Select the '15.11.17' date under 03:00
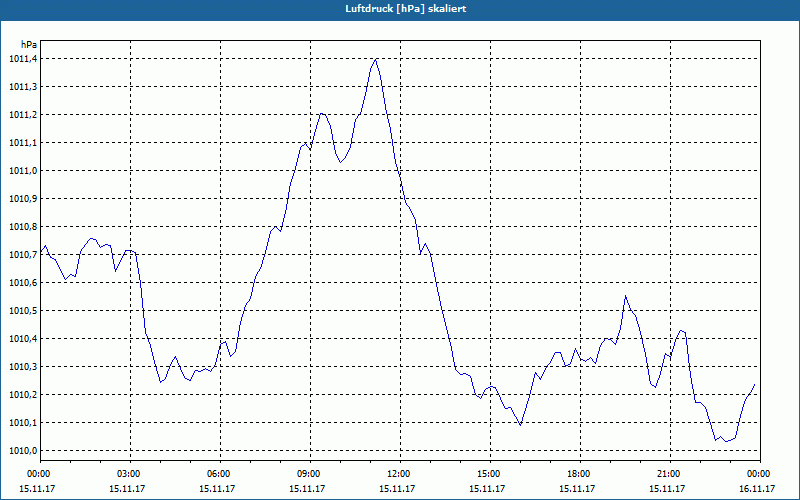Screen dimensions: 800x500 pos(127,489)
